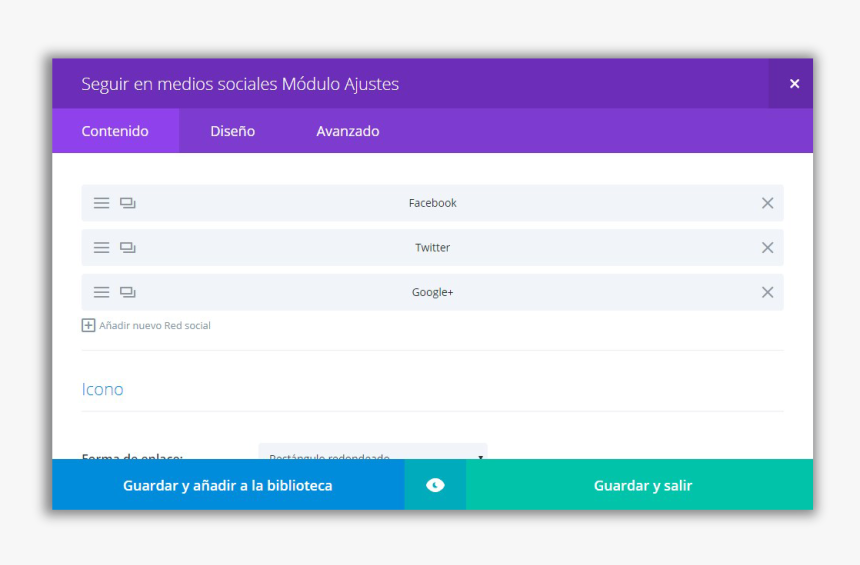Click the Google+ row drag handle
860x565 pixels.
coord(101,292)
